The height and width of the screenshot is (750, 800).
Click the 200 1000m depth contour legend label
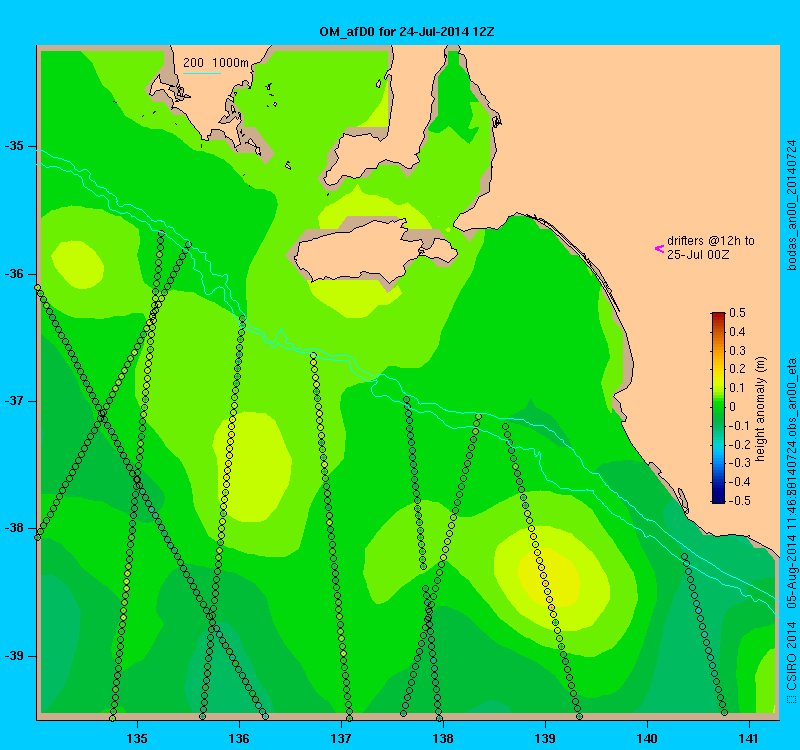(216, 63)
